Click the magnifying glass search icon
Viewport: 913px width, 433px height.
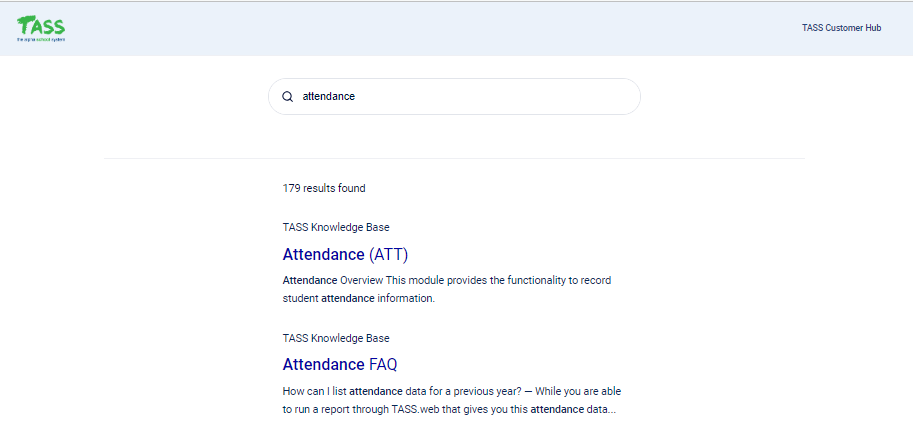(287, 97)
